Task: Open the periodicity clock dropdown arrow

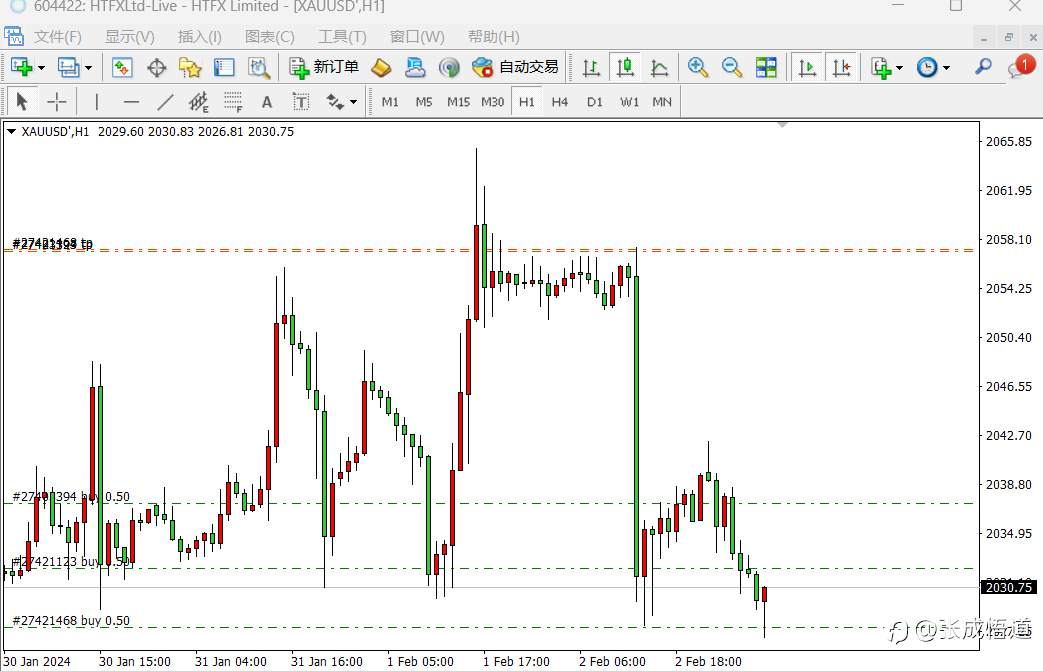Action: point(946,67)
